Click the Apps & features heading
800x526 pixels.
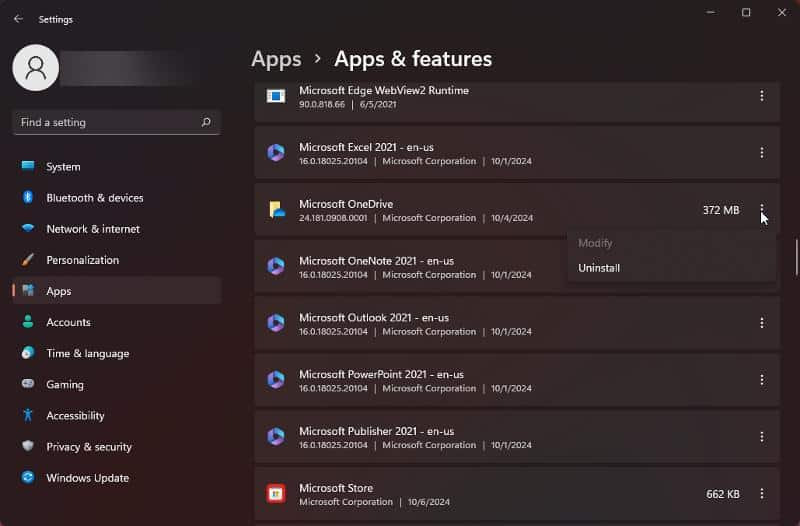(x=413, y=59)
